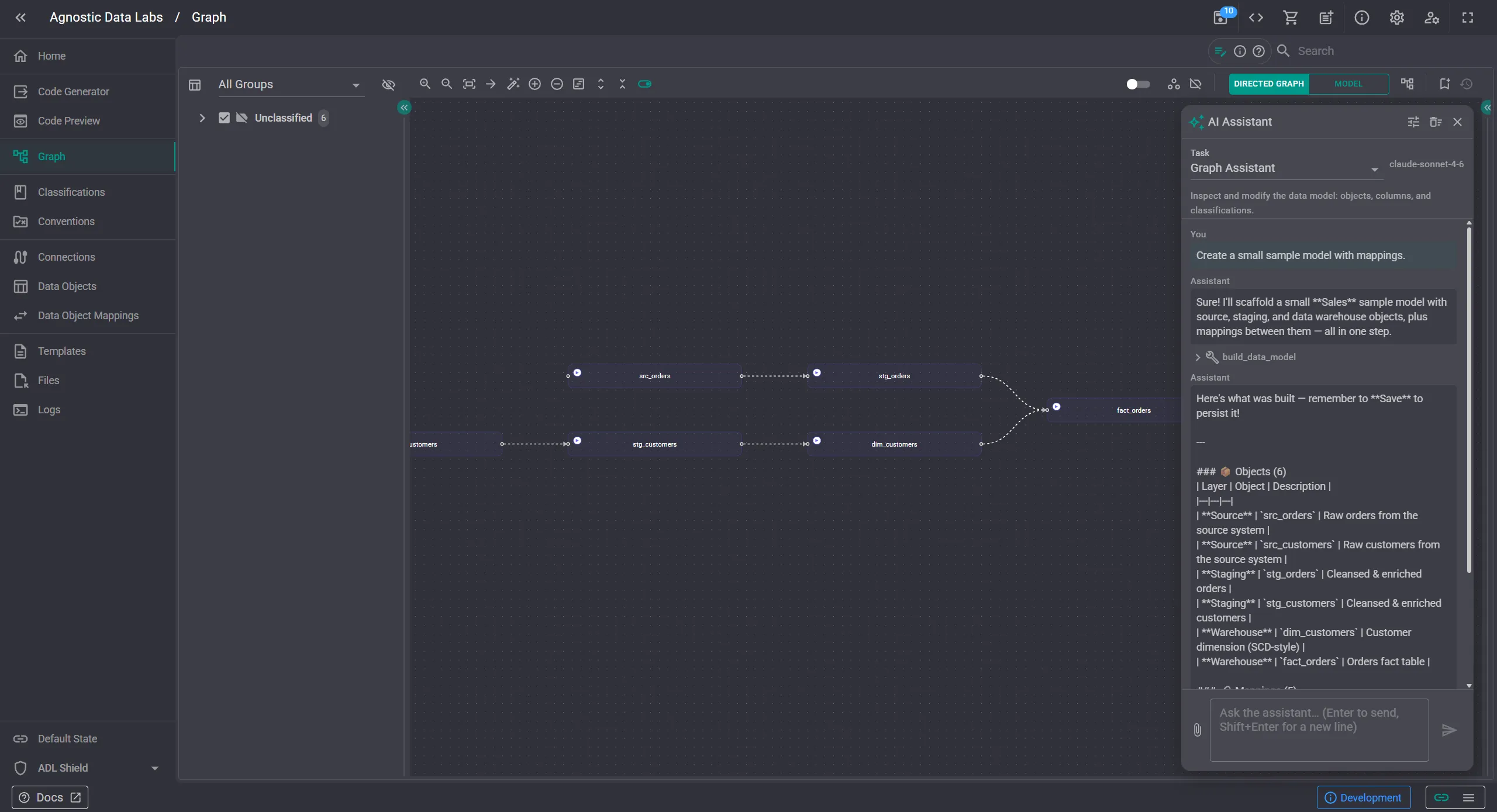Screen dimensions: 1497x812
Task: Open the notifications icon with badge 10
Action: [x=1222, y=17]
